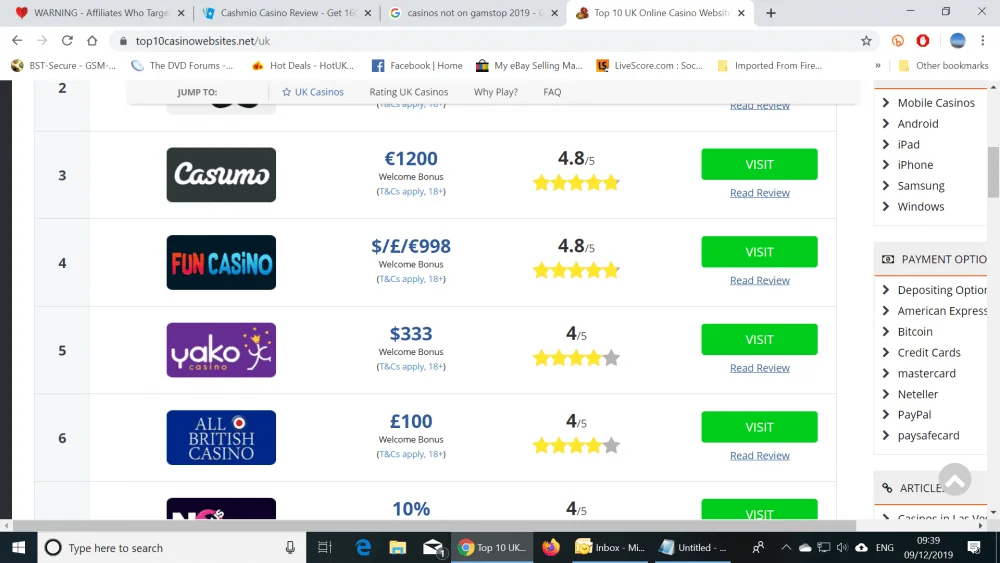Click VISIT button for Yako casino
This screenshot has width=1000, height=563.
759,339
